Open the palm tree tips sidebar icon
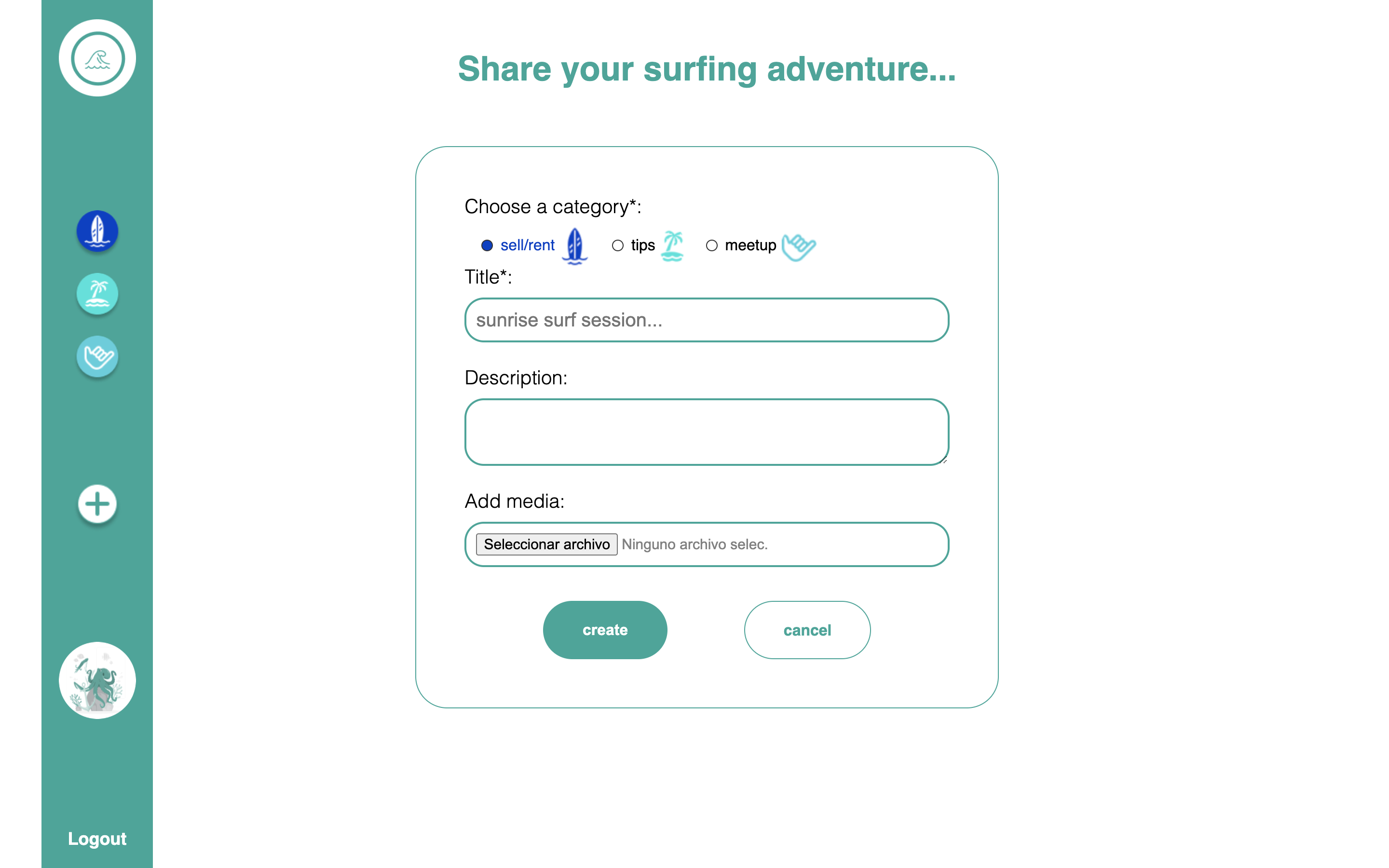The height and width of the screenshot is (868, 1389). point(97,293)
